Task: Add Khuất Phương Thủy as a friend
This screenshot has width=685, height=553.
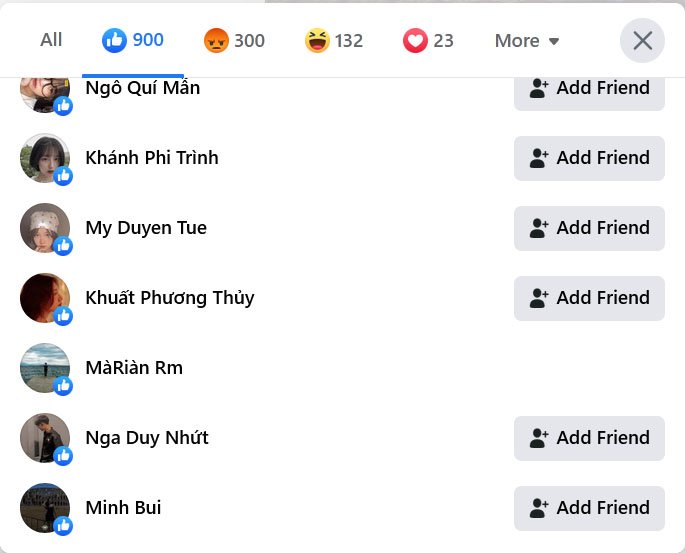Action: pyautogui.click(x=589, y=298)
